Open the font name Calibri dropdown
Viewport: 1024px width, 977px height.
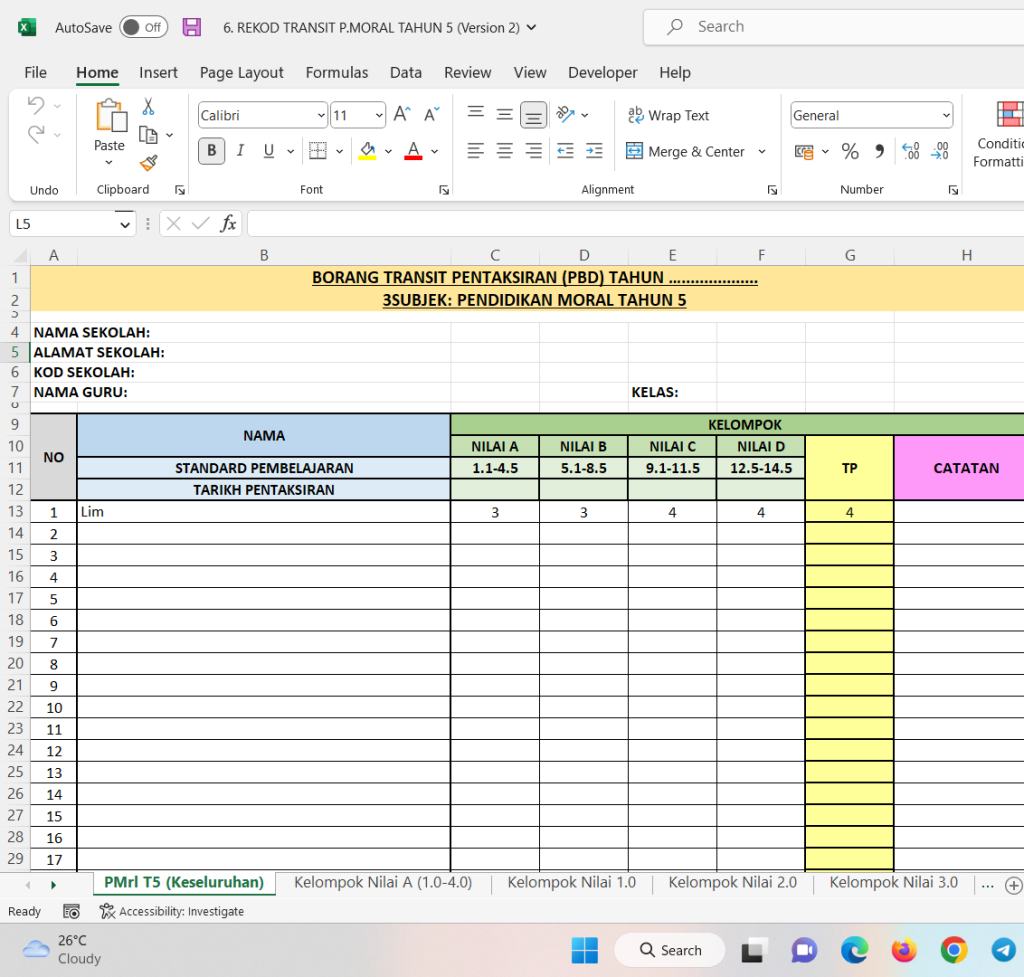320,116
